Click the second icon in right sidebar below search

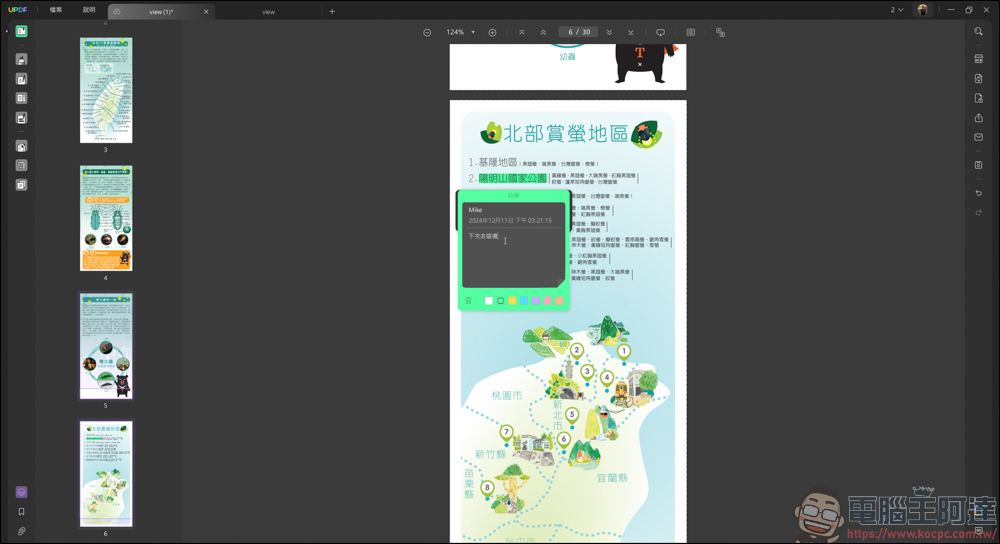(x=978, y=79)
